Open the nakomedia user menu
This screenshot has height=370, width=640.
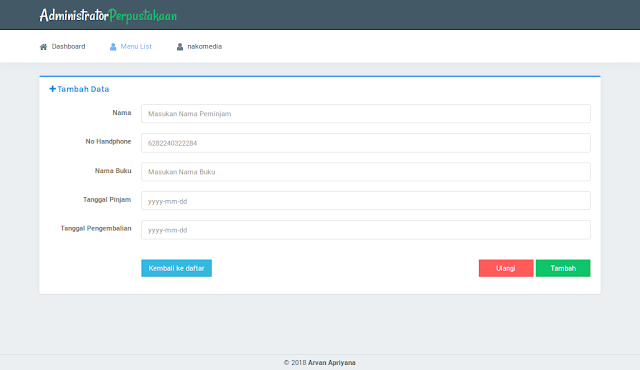pyautogui.click(x=199, y=47)
